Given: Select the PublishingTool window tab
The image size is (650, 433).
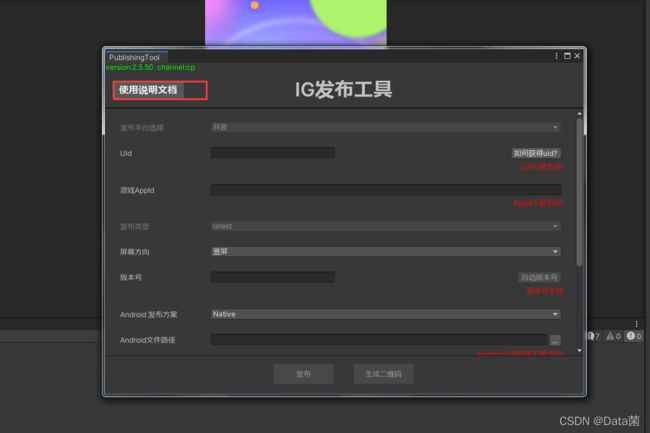Looking at the screenshot, I should pos(135,57).
